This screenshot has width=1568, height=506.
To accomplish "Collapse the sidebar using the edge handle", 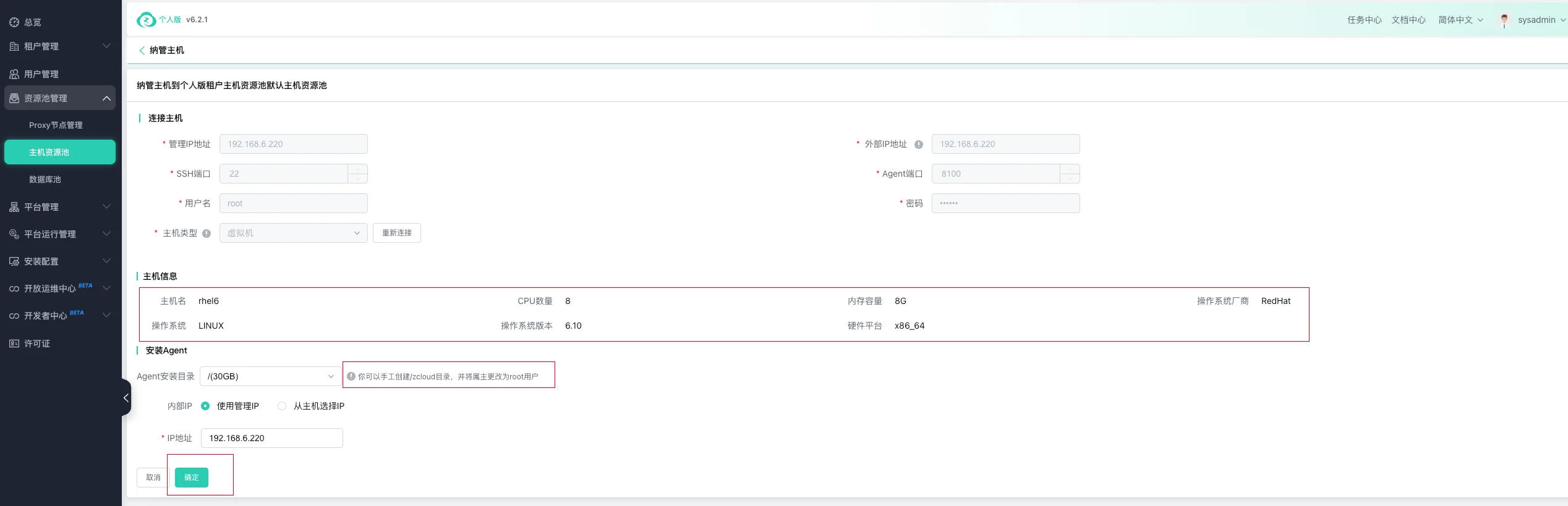I will tap(126, 398).
